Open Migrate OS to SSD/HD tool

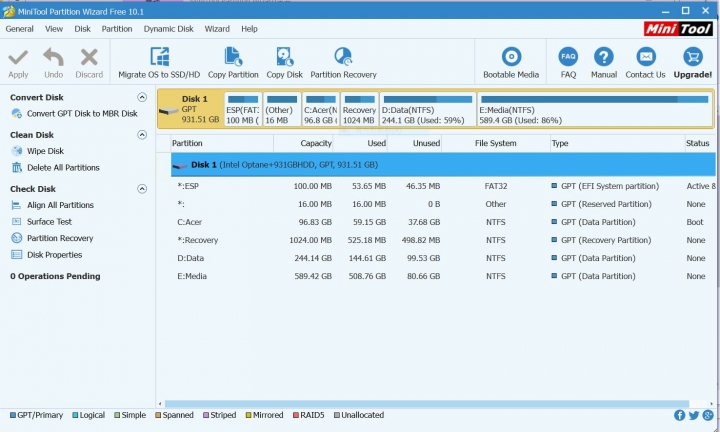click(x=159, y=63)
